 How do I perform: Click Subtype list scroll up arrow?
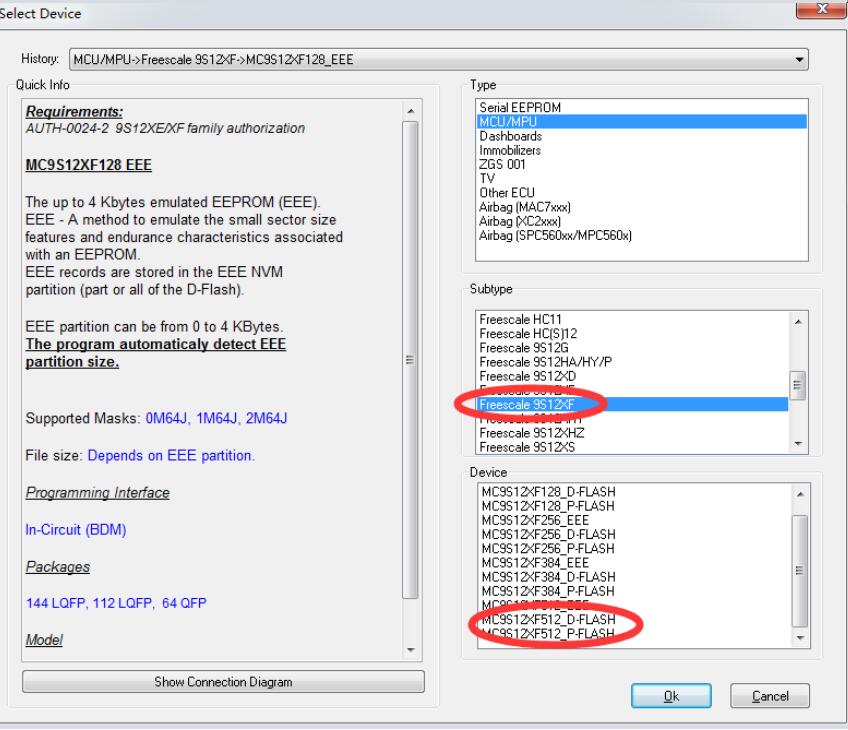tap(798, 322)
